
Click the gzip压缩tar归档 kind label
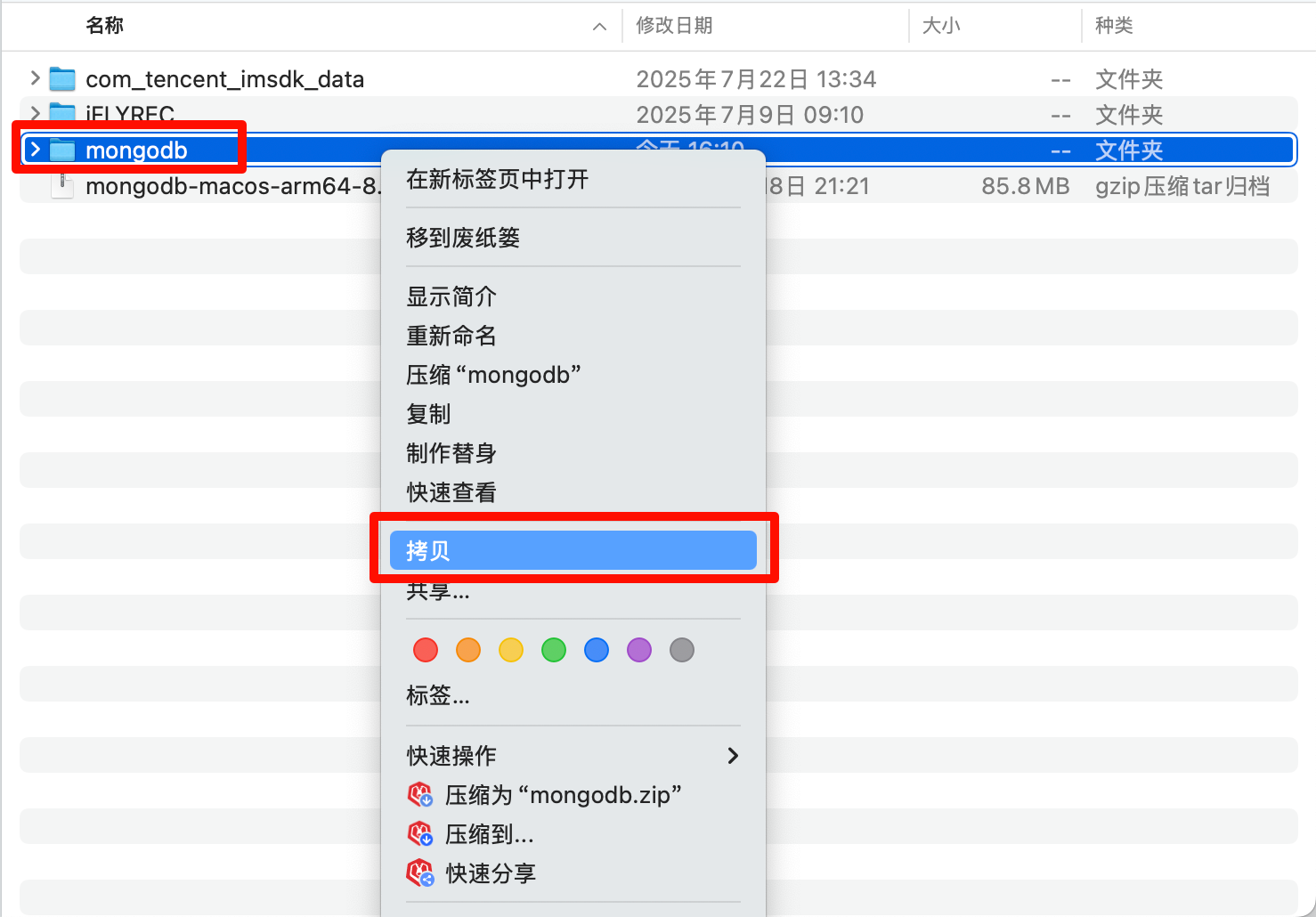click(1182, 186)
